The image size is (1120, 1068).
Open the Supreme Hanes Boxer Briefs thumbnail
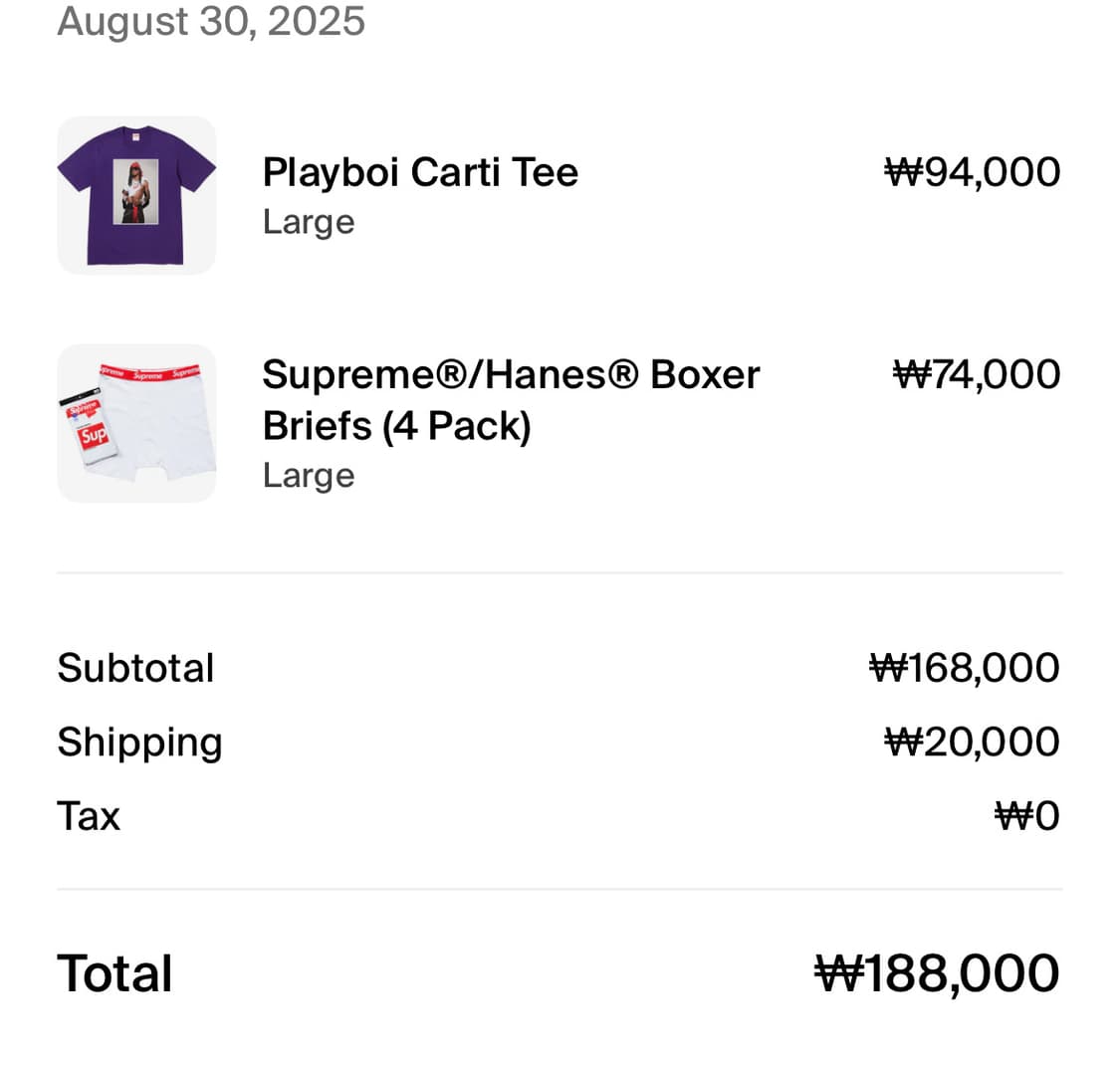[x=136, y=423]
